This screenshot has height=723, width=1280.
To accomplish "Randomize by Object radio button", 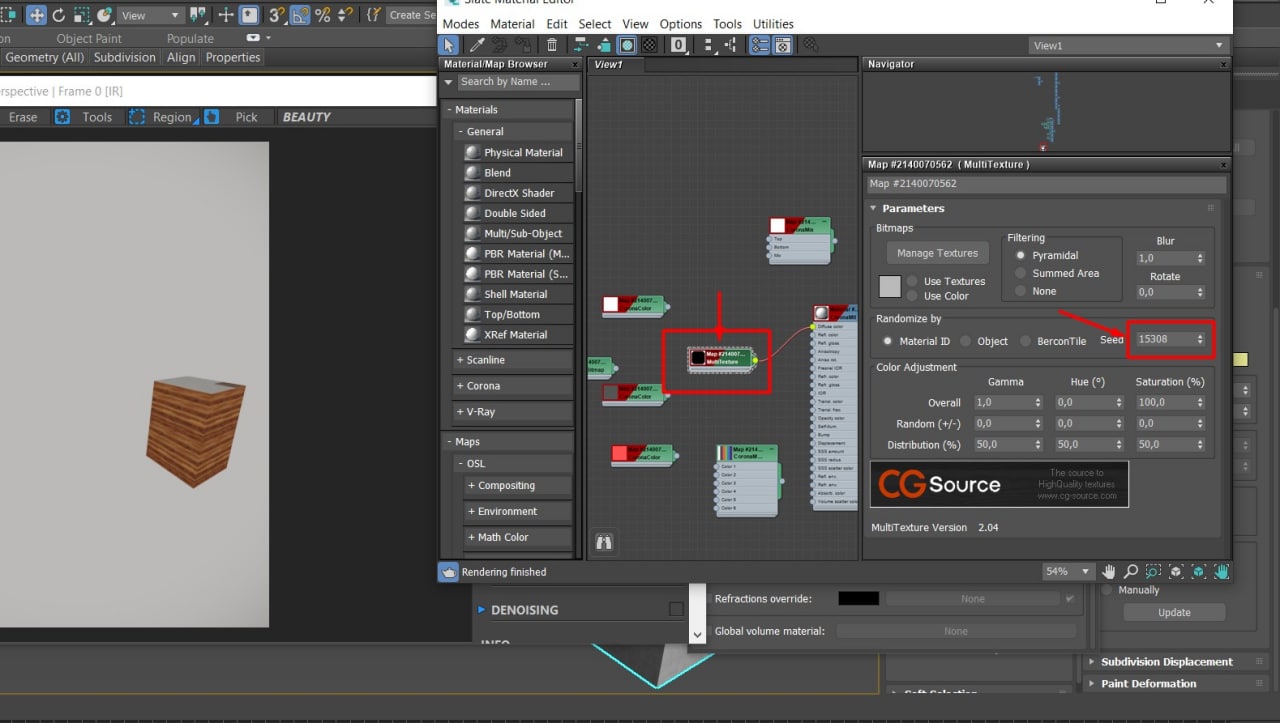I will [965, 341].
